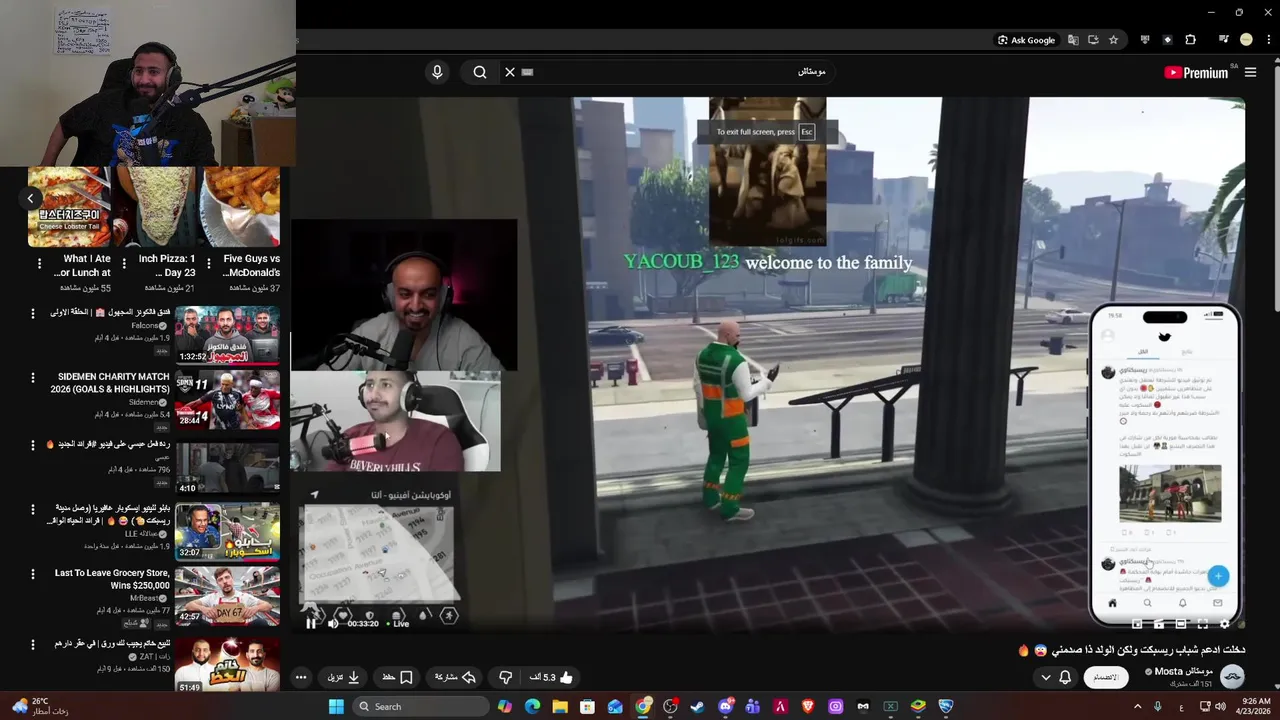Click the taskbar Search box
The image size is (1280, 720).
tap(420, 706)
